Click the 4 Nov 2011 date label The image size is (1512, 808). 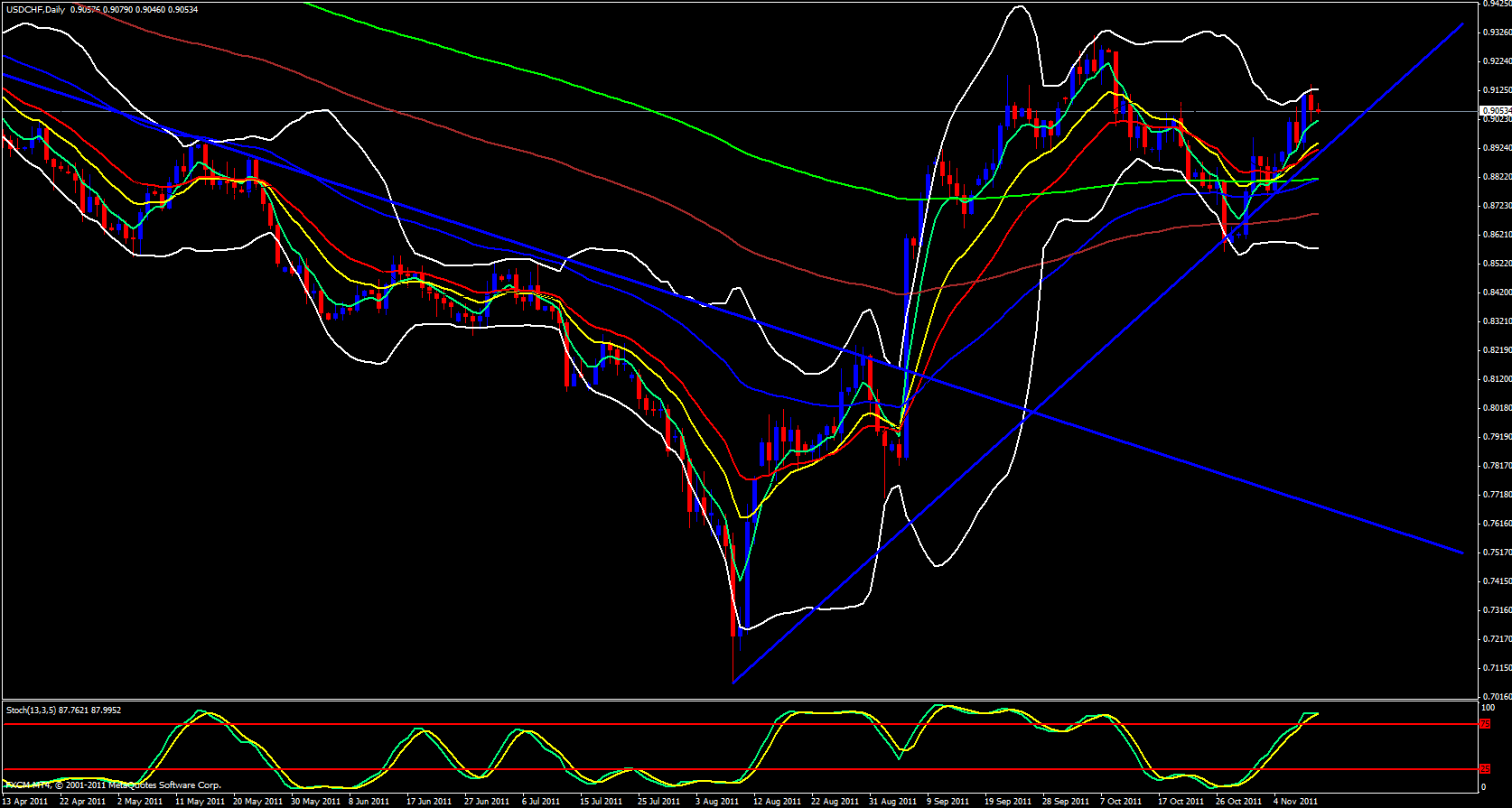(x=1295, y=801)
